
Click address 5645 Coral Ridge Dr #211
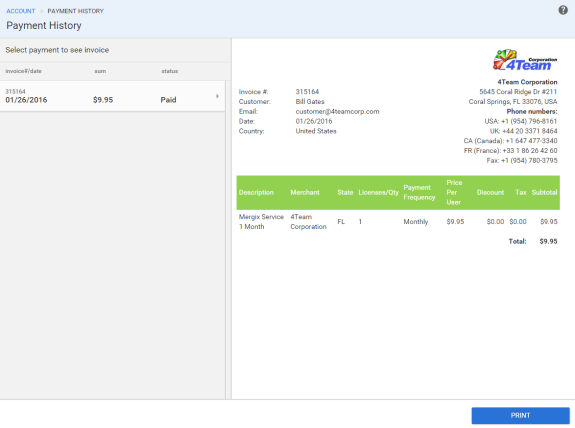tap(518, 92)
